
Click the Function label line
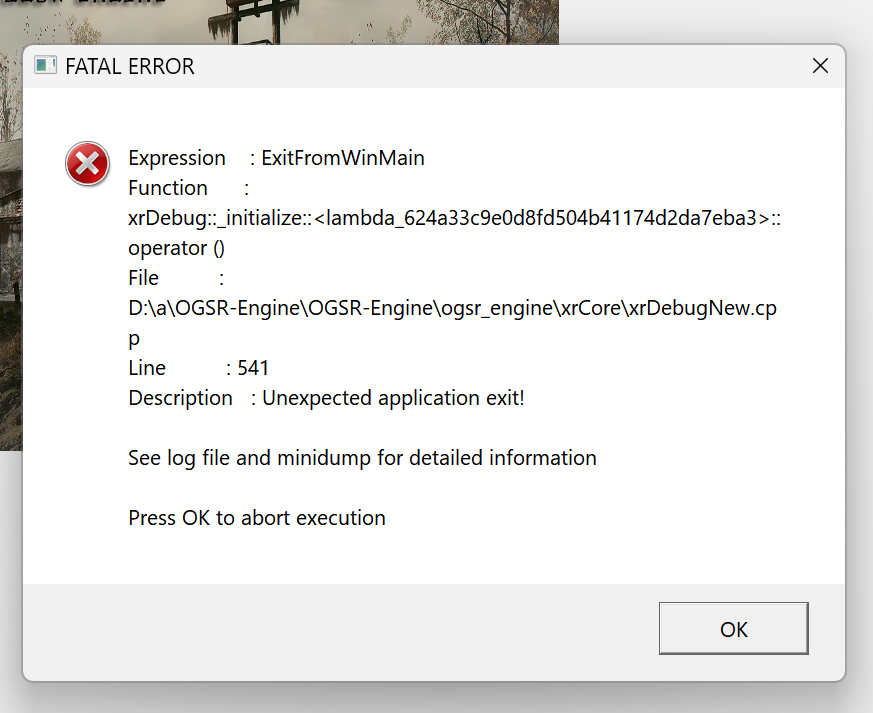(189, 188)
